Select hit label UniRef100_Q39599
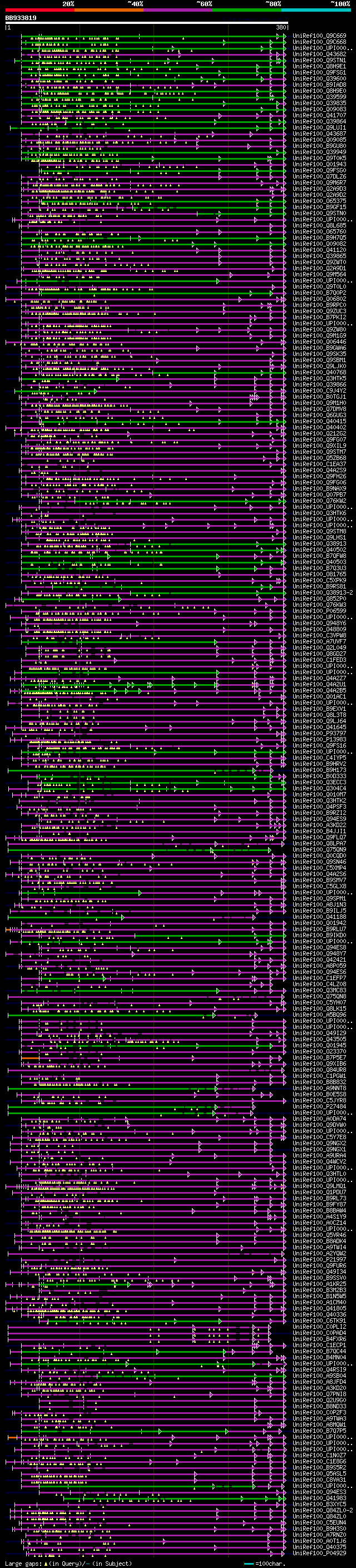 [x=319, y=97]
